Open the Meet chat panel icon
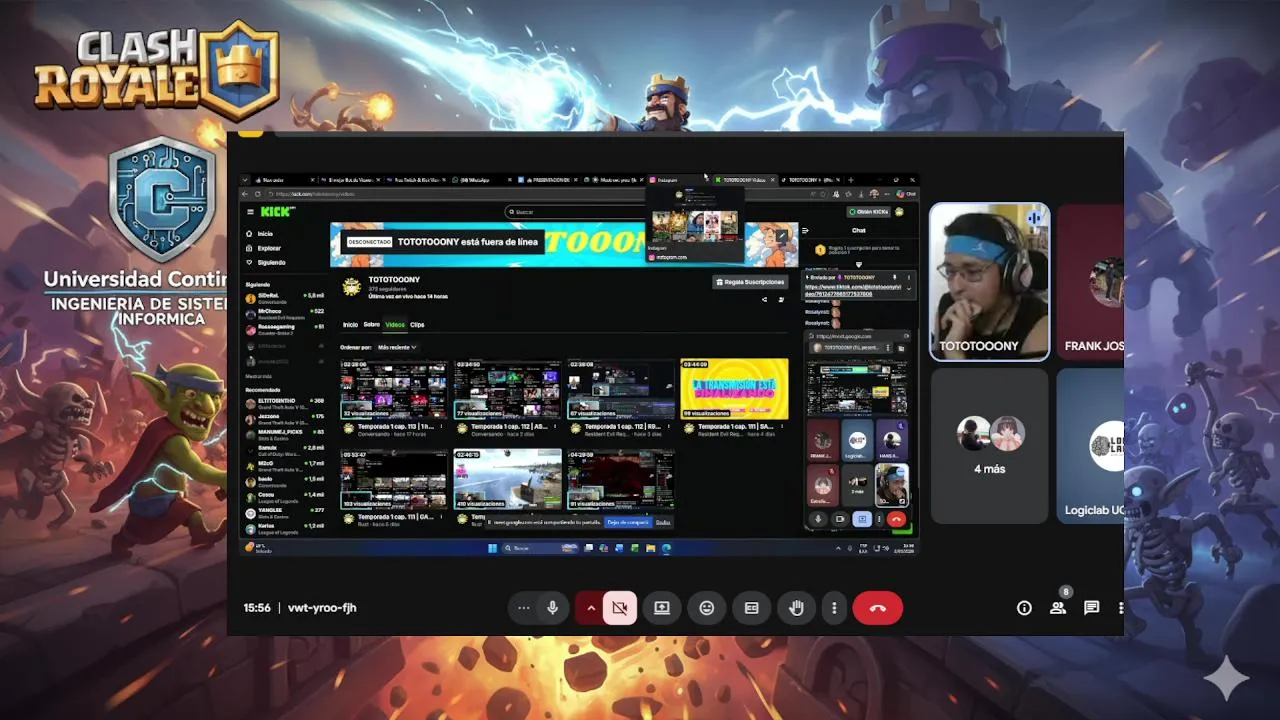 click(1091, 608)
